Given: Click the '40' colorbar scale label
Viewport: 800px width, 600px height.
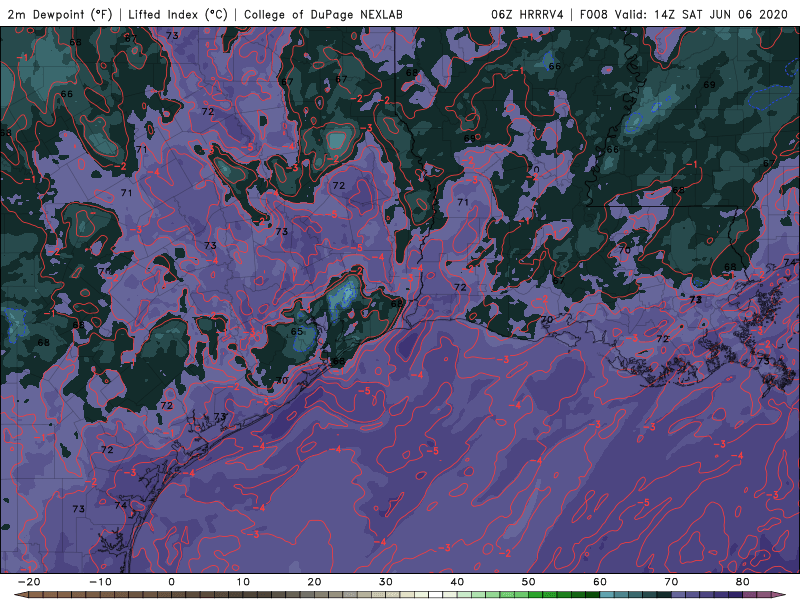Looking at the screenshot, I should pyautogui.click(x=457, y=582).
